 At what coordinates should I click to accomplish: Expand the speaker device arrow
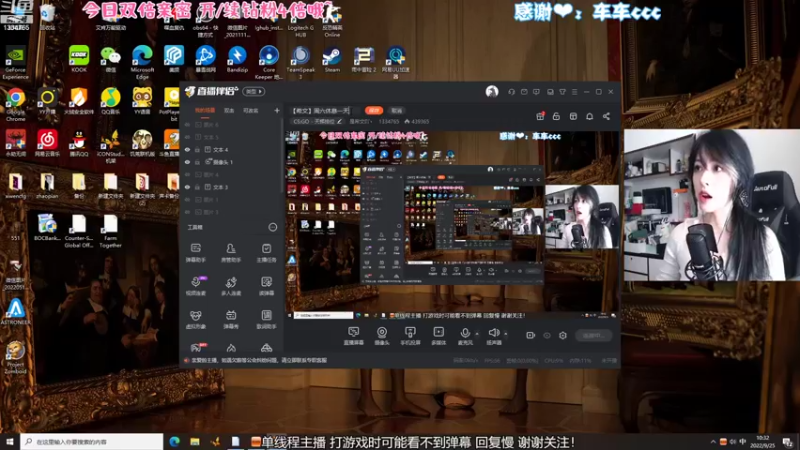coord(506,334)
